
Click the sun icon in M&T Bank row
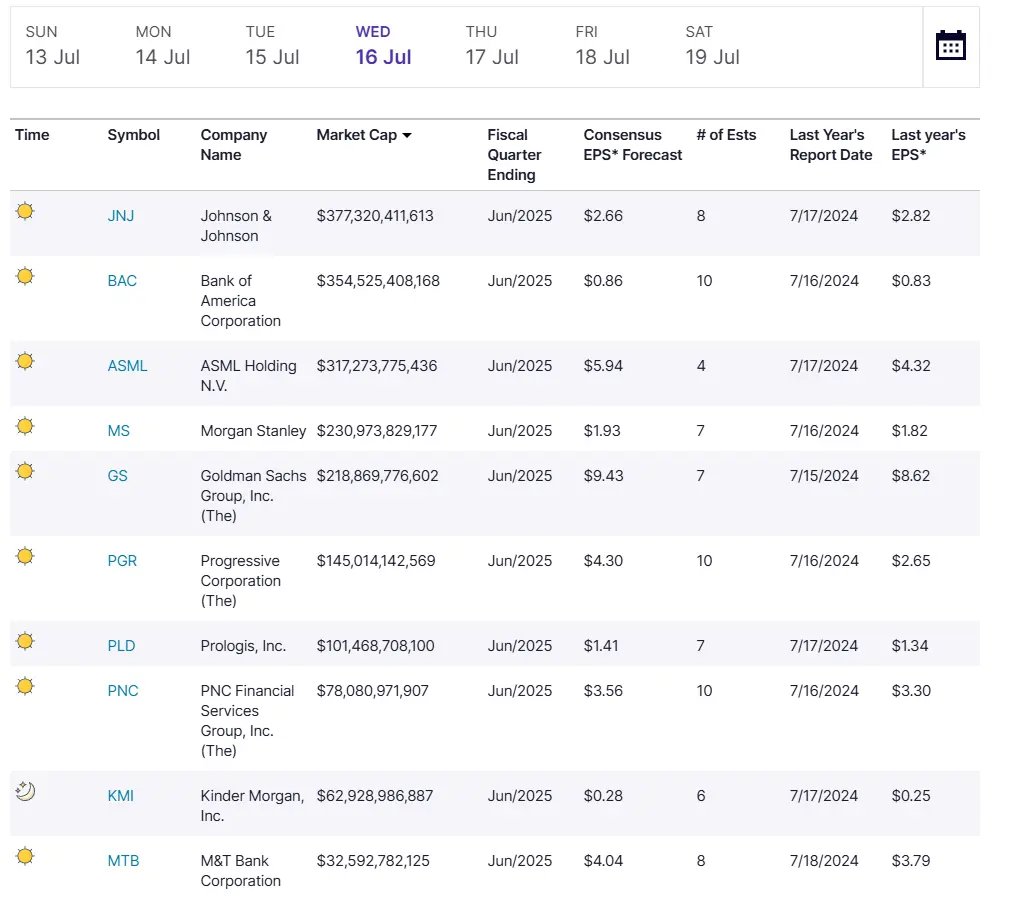(x=25, y=856)
